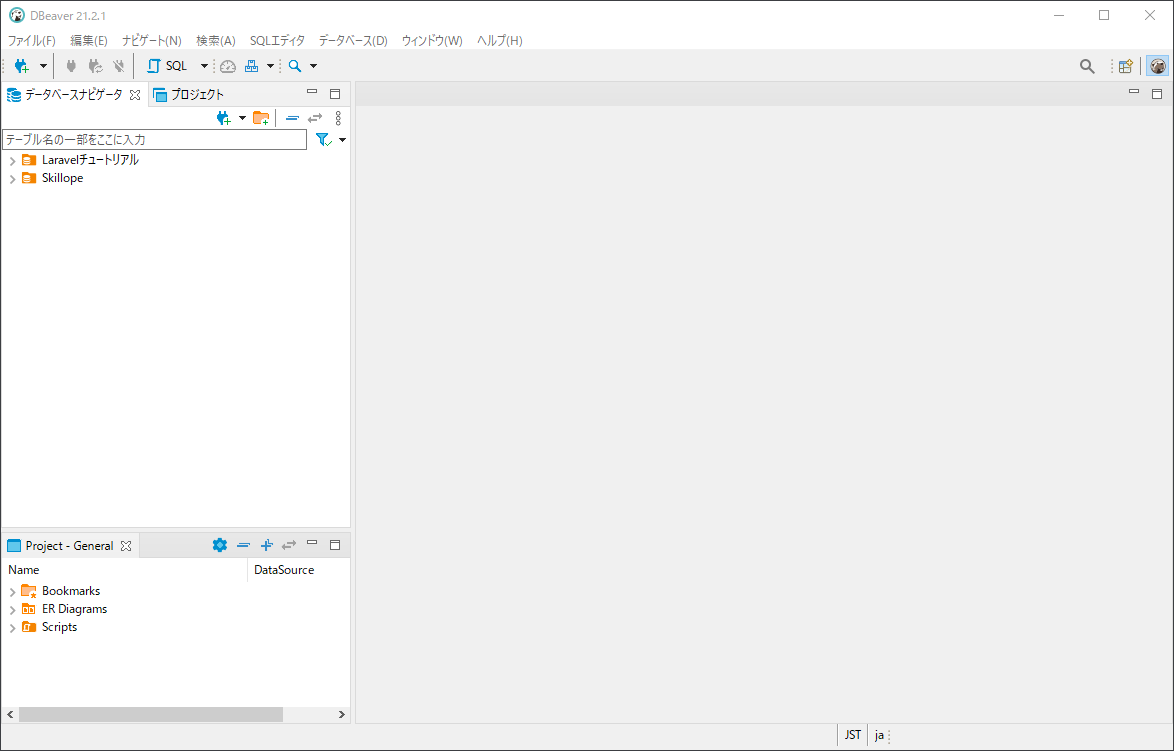Screen dimensions: 1174x751
Task: Open the ファイル(F) menu
Action: pyautogui.click(x=31, y=40)
